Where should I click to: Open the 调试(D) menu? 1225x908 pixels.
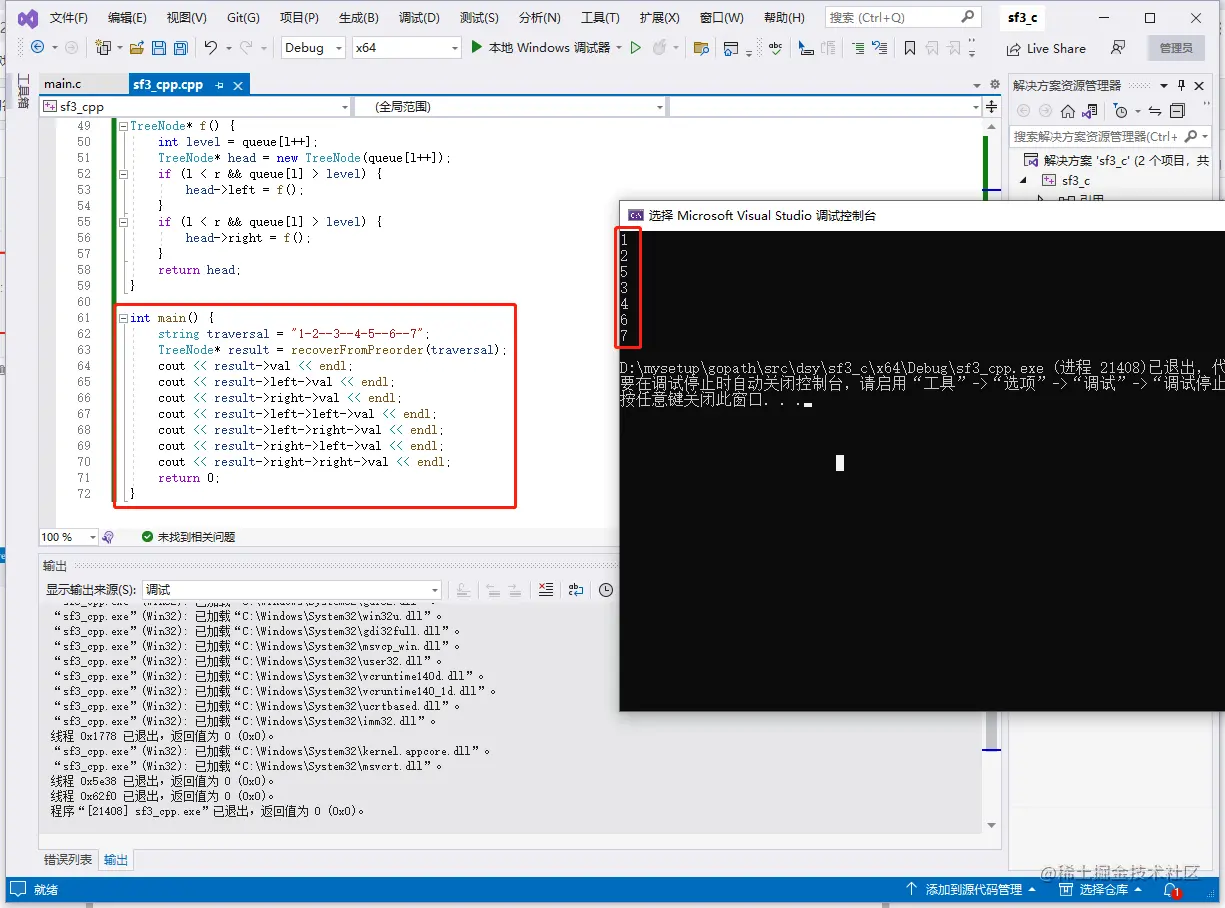[419, 18]
